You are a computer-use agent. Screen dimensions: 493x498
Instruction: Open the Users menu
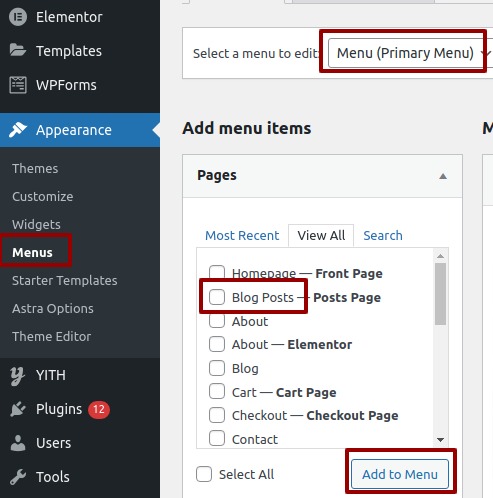[x=80, y=443]
